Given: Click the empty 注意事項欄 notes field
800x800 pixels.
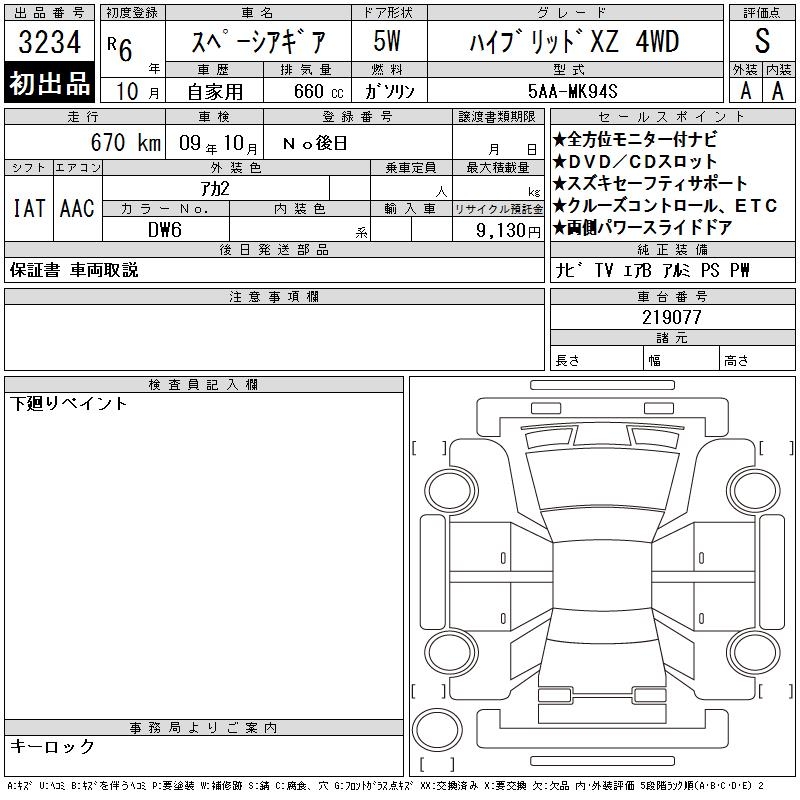Looking at the screenshot, I should 274,337.
